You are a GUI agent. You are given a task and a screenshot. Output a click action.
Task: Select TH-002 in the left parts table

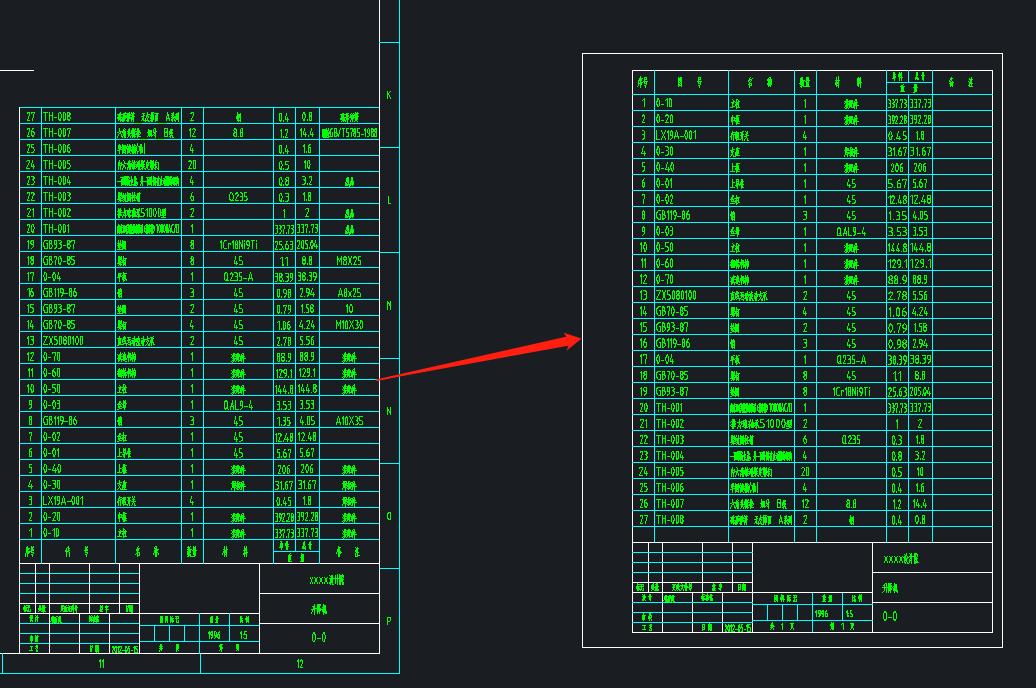(x=57, y=213)
